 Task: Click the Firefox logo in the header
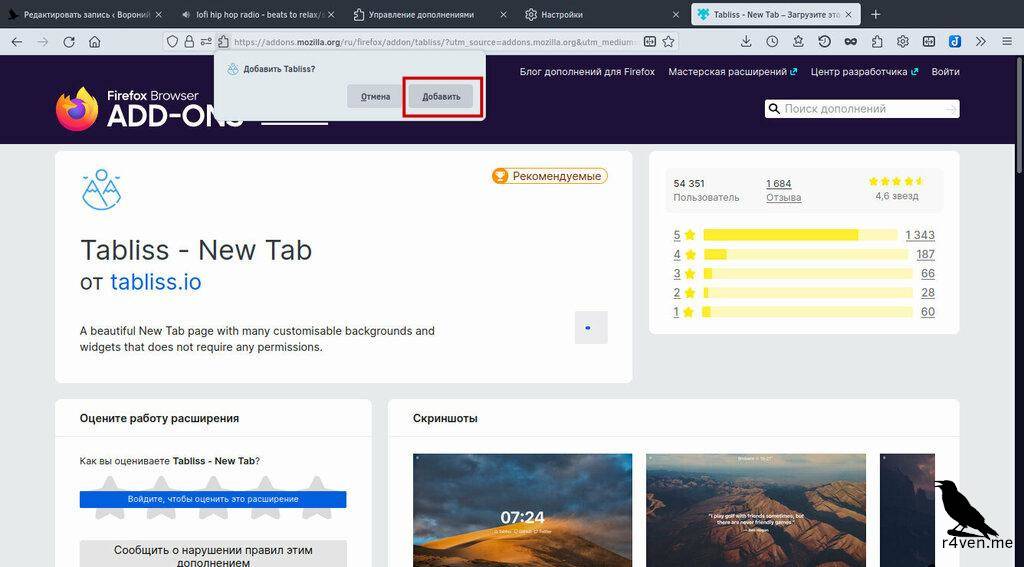point(76,108)
